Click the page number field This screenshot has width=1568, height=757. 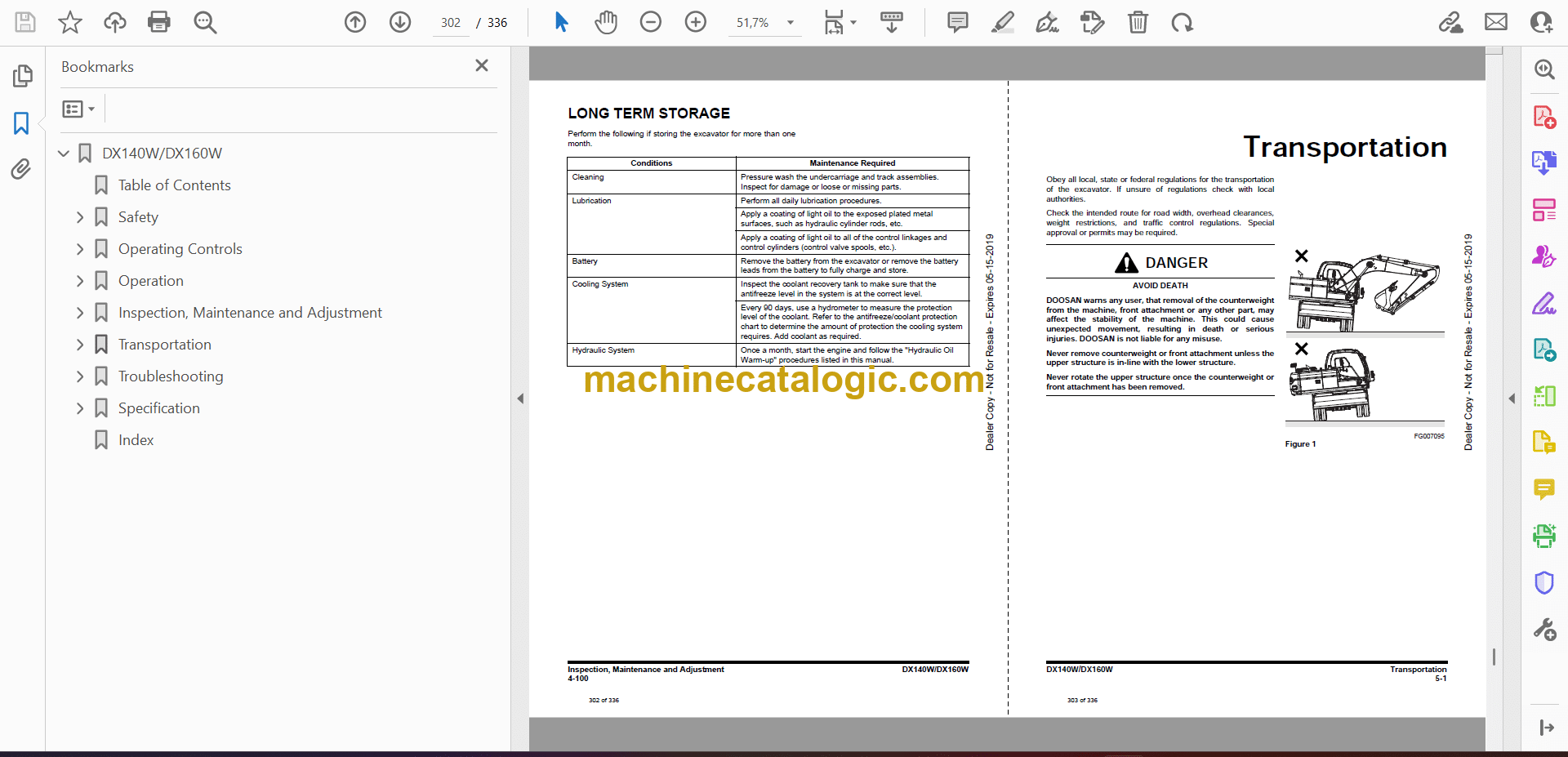coord(451,23)
